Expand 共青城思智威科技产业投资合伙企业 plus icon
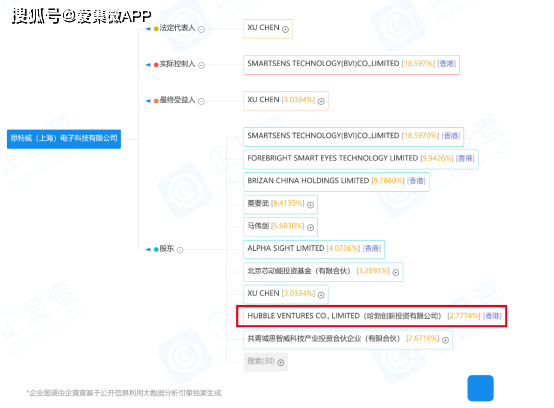The height and width of the screenshot is (408, 554). (x=446, y=340)
